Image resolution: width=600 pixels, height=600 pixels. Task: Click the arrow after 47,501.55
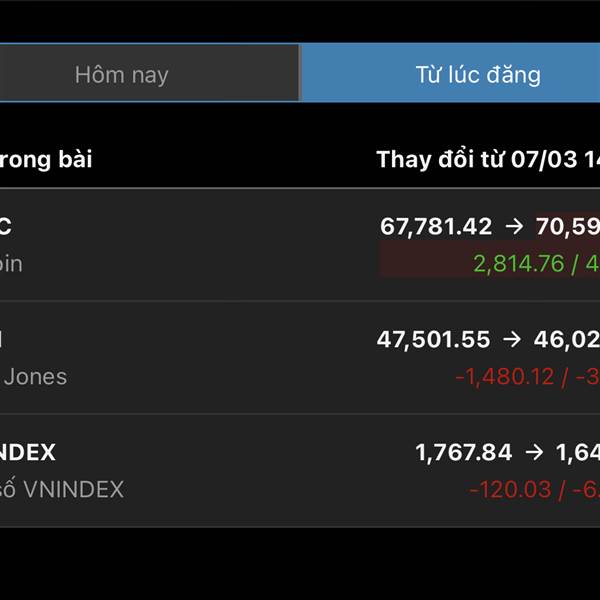[x=512, y=340]
